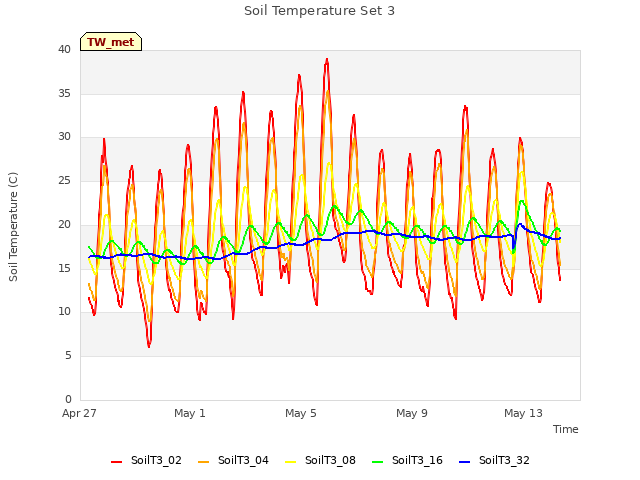Viewport: 640px width, 480px height.
Task: Toggle SoilT3_02 legend entry
Action: [146, 460]
